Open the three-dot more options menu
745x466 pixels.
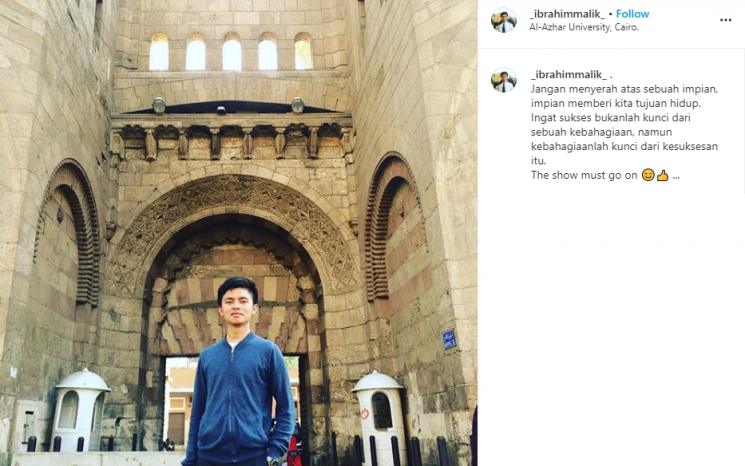[x=725, y=20]
